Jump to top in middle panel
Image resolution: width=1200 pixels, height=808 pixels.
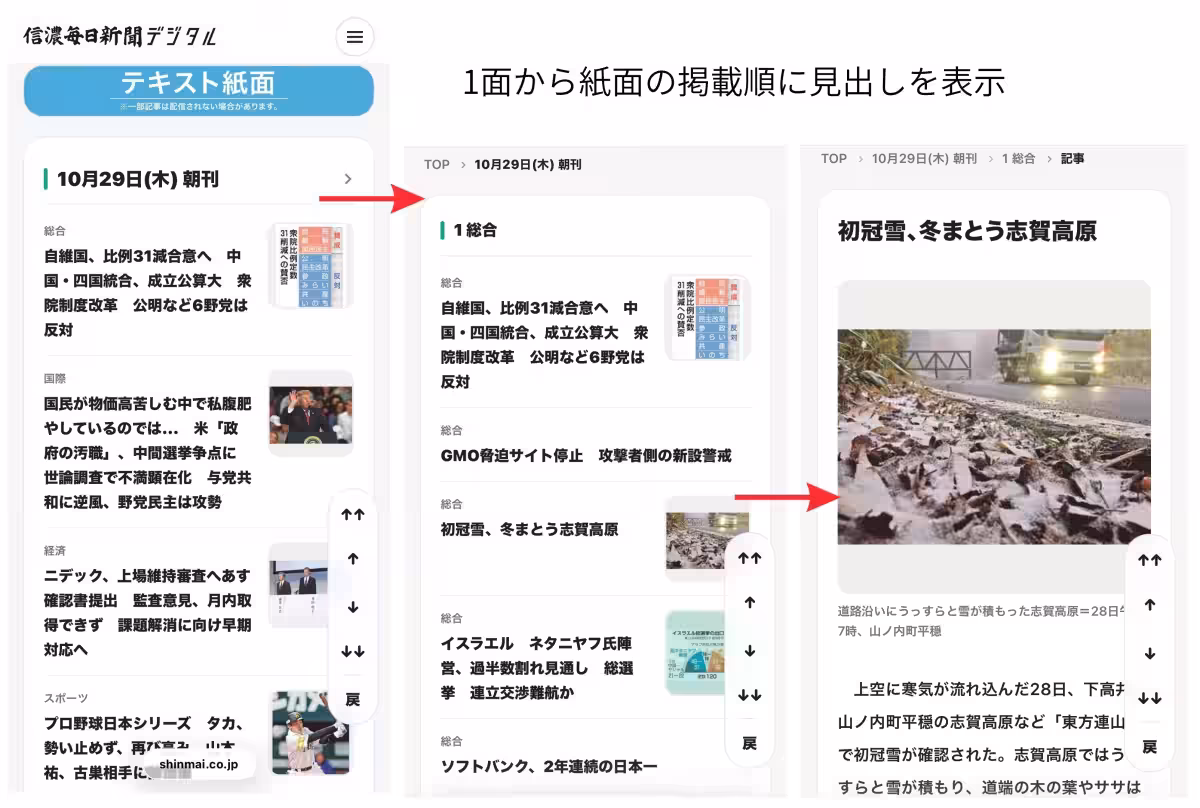(750, 559)
